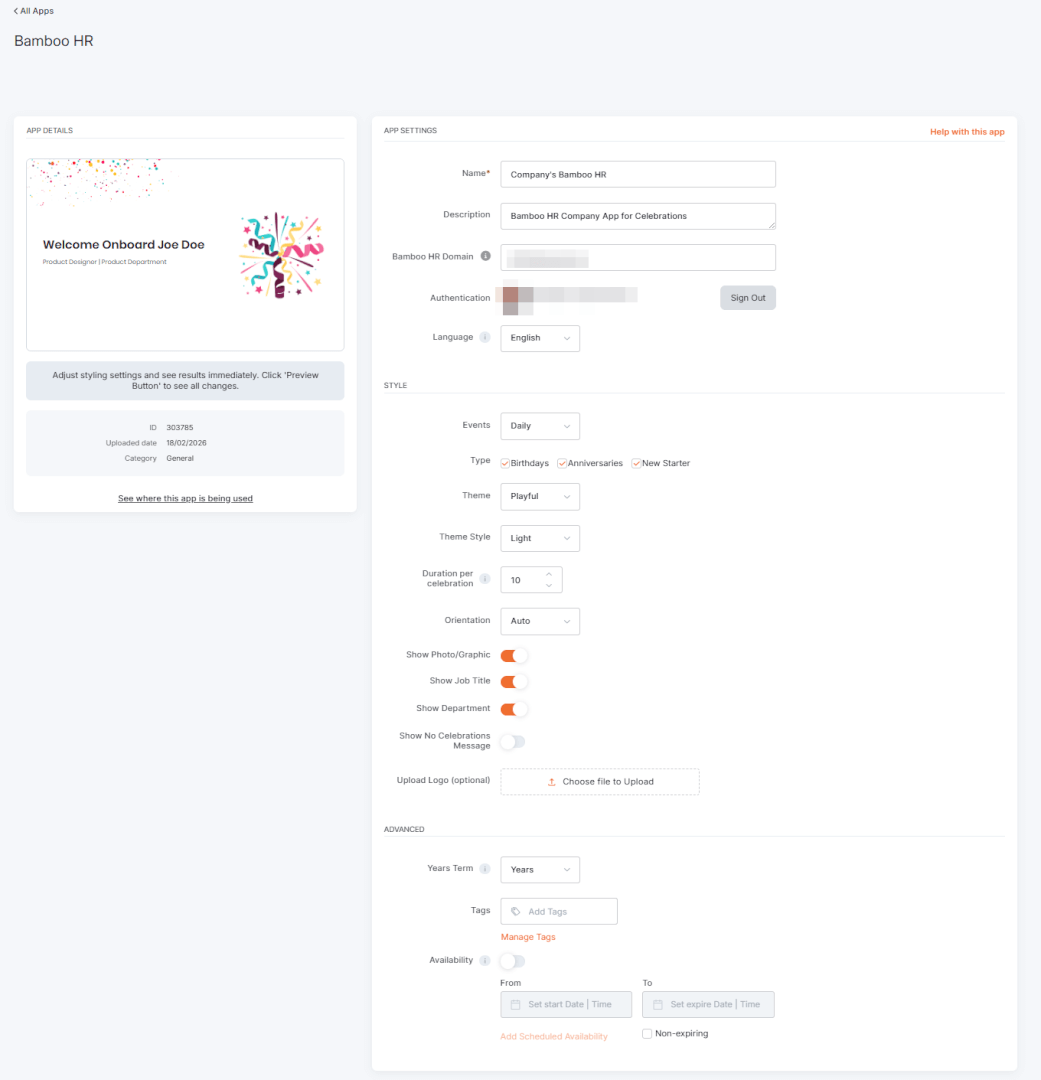
Task: Open the Theme dropdown showing Playful
Action: [540, 496]
